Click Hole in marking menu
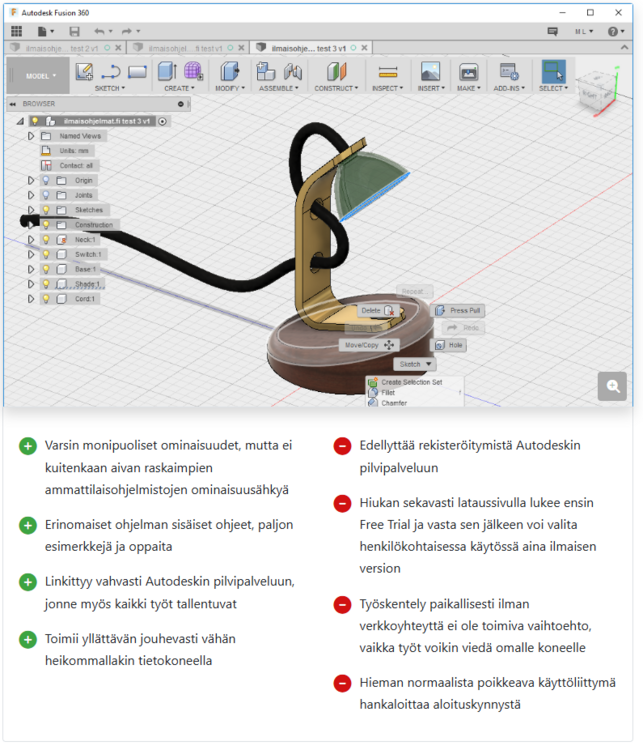This screenshot has width=643, height=750. coord(449,345)
